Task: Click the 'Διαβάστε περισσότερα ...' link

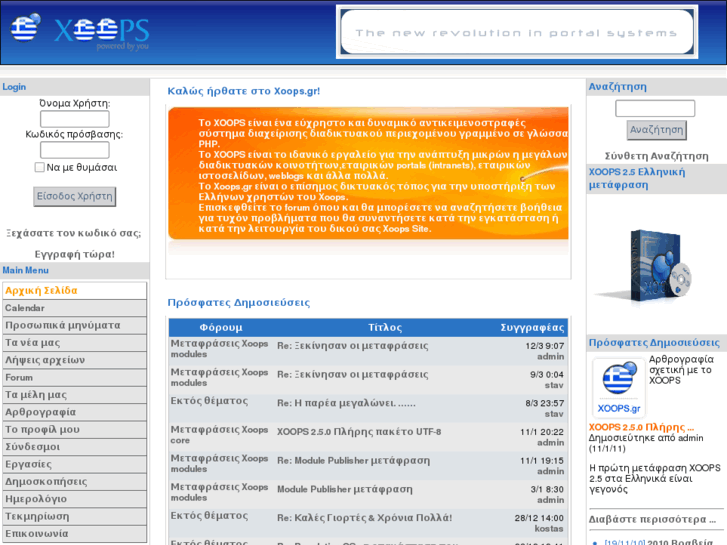Action: (x=652, y=519)
